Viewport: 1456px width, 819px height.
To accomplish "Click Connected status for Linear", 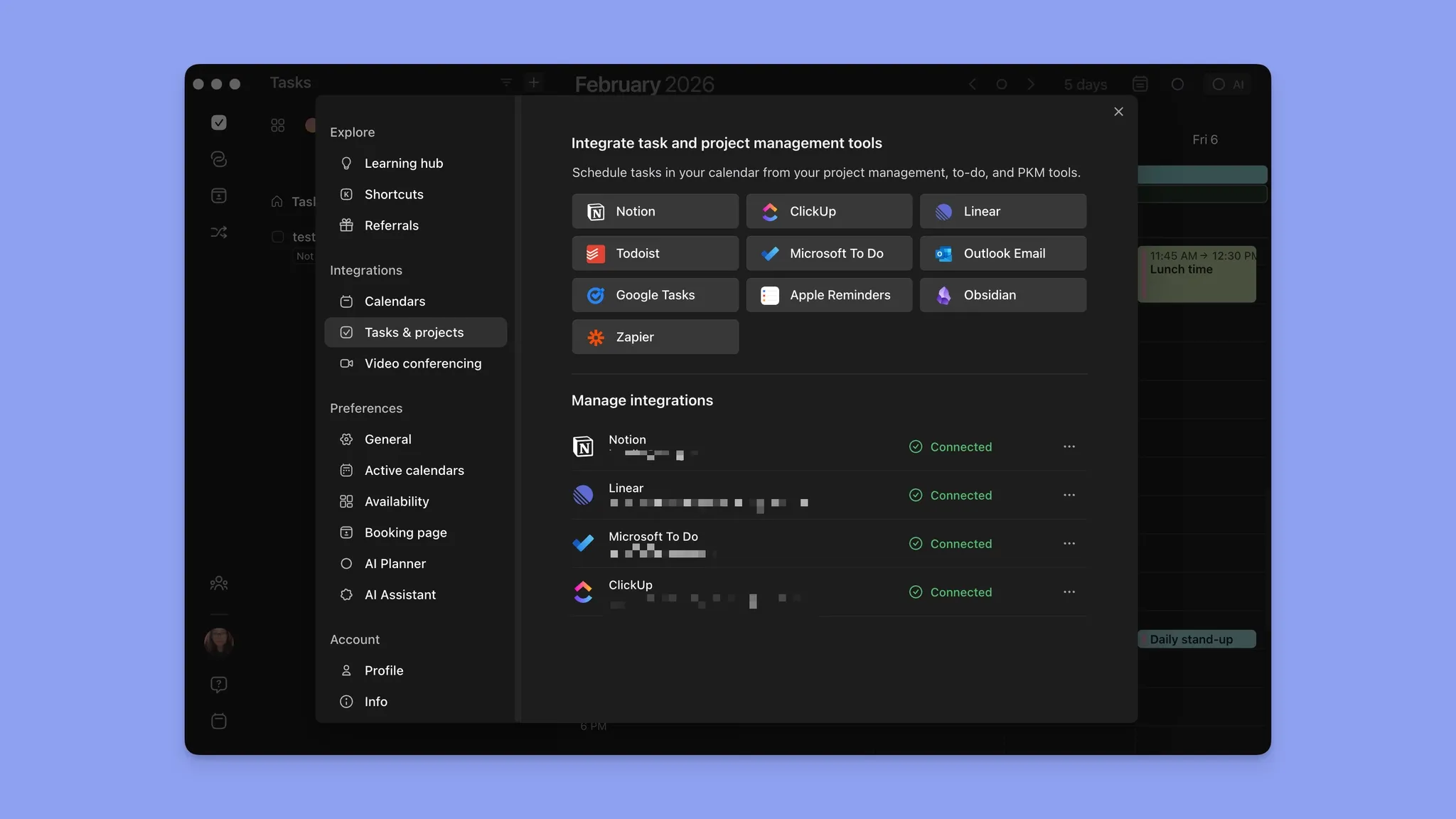I will pyautogui.click(x=951, y=495).
